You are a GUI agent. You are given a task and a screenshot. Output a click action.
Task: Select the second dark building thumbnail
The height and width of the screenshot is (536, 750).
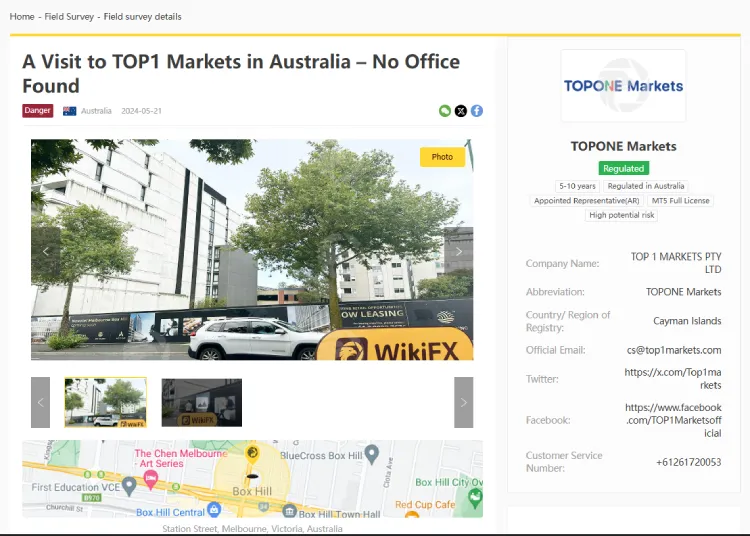202,403
